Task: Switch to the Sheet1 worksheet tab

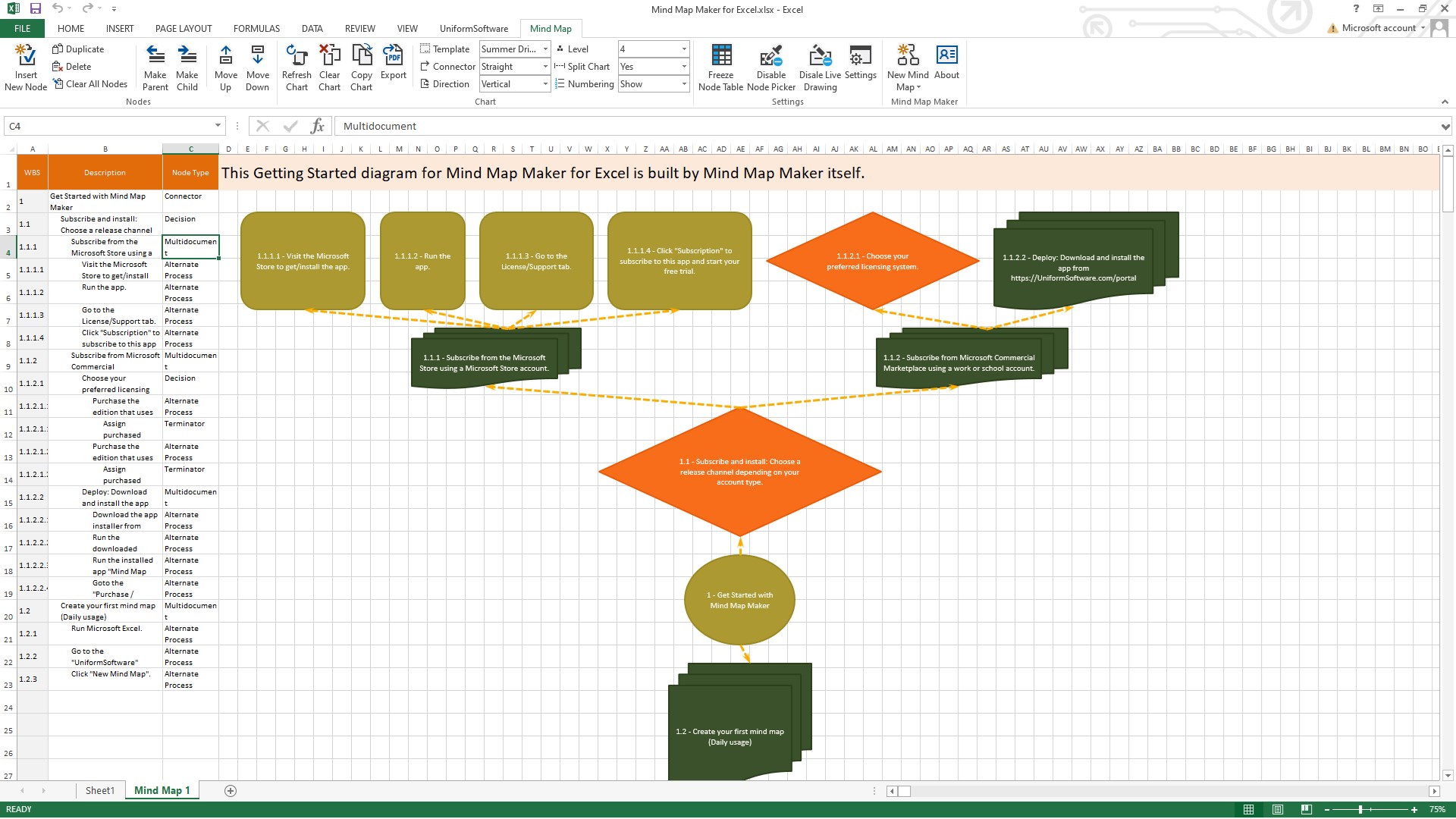Action: tap(99, 790)
